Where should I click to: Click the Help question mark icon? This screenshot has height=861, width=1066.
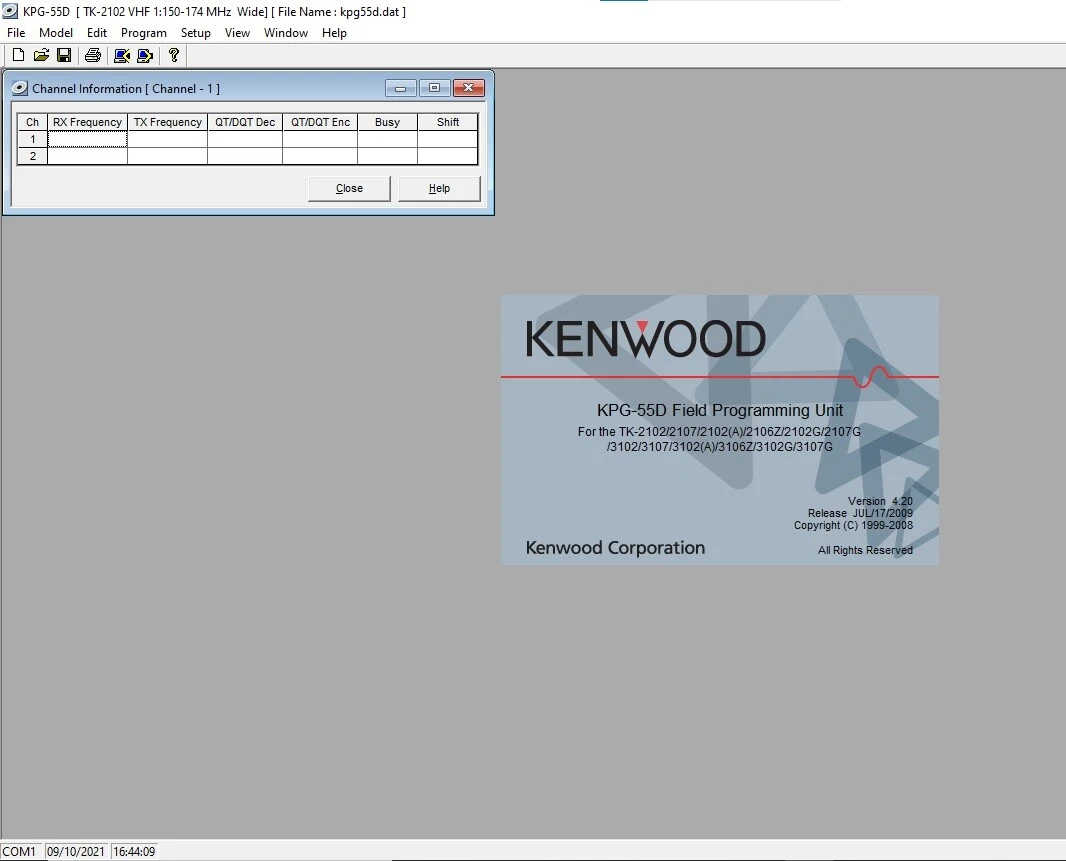pyautogui.click(x=174, y=55)
